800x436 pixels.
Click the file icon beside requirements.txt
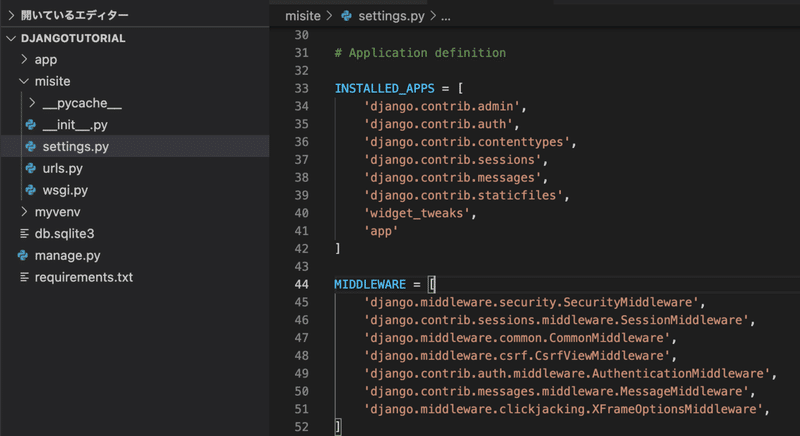pos(24,277)
